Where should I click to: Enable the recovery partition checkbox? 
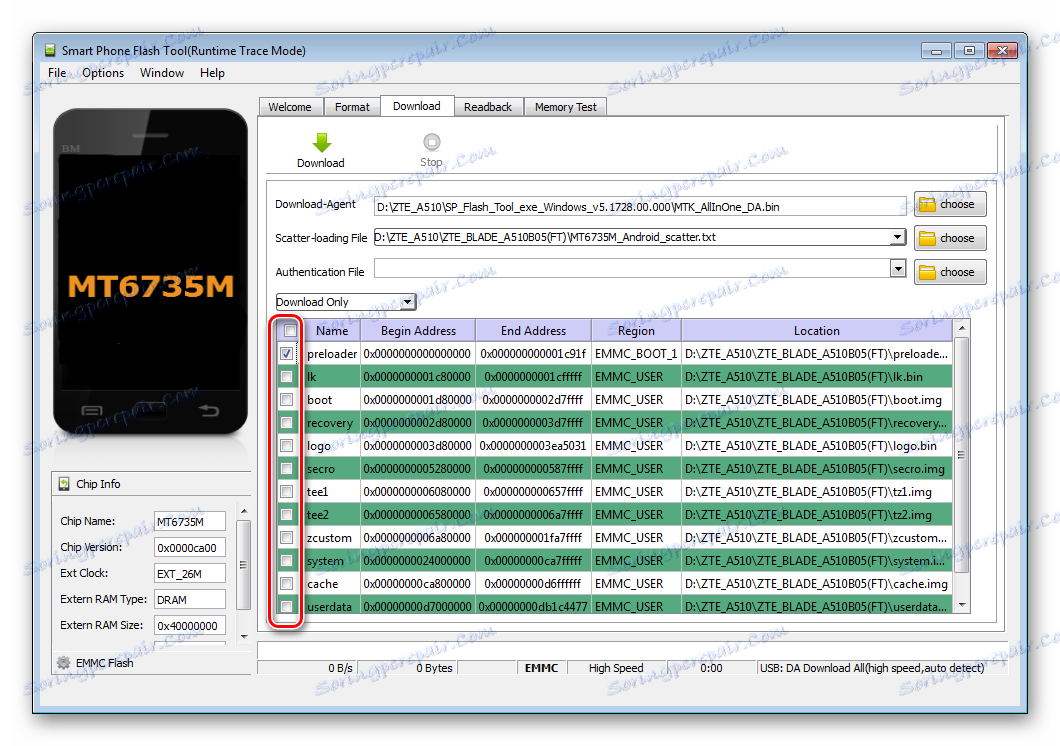[x=287, y=423]
